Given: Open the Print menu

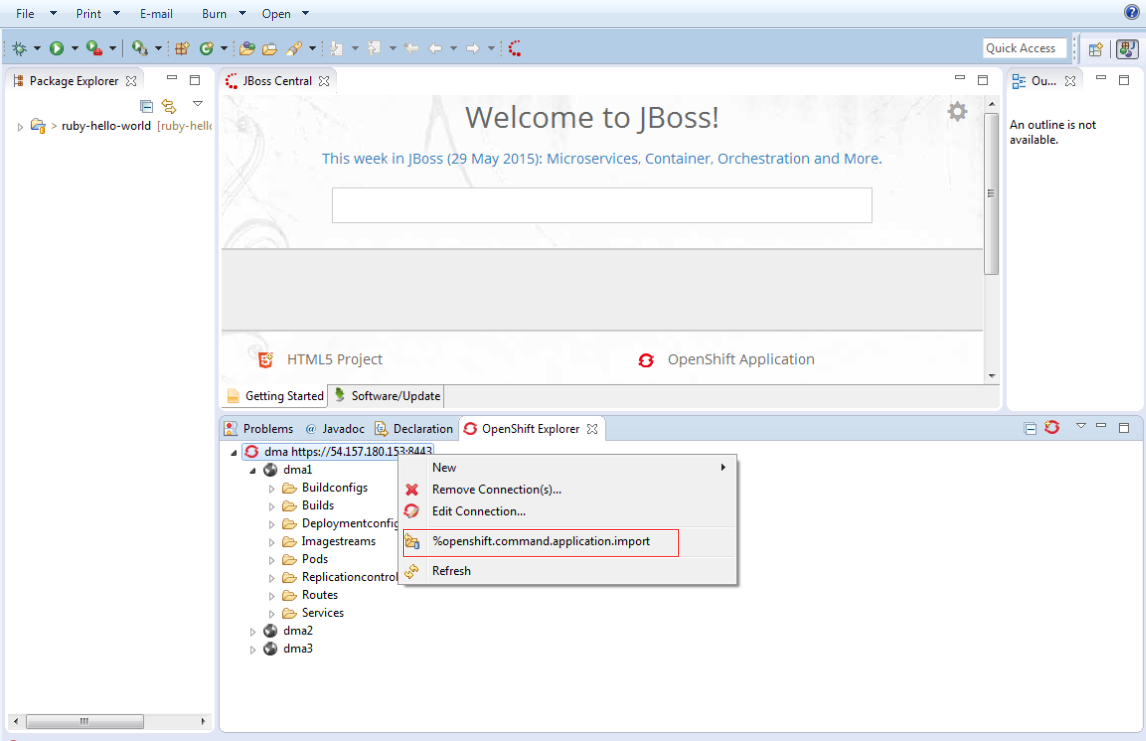Looking at the screenshot, I should (x=88, y=14).
